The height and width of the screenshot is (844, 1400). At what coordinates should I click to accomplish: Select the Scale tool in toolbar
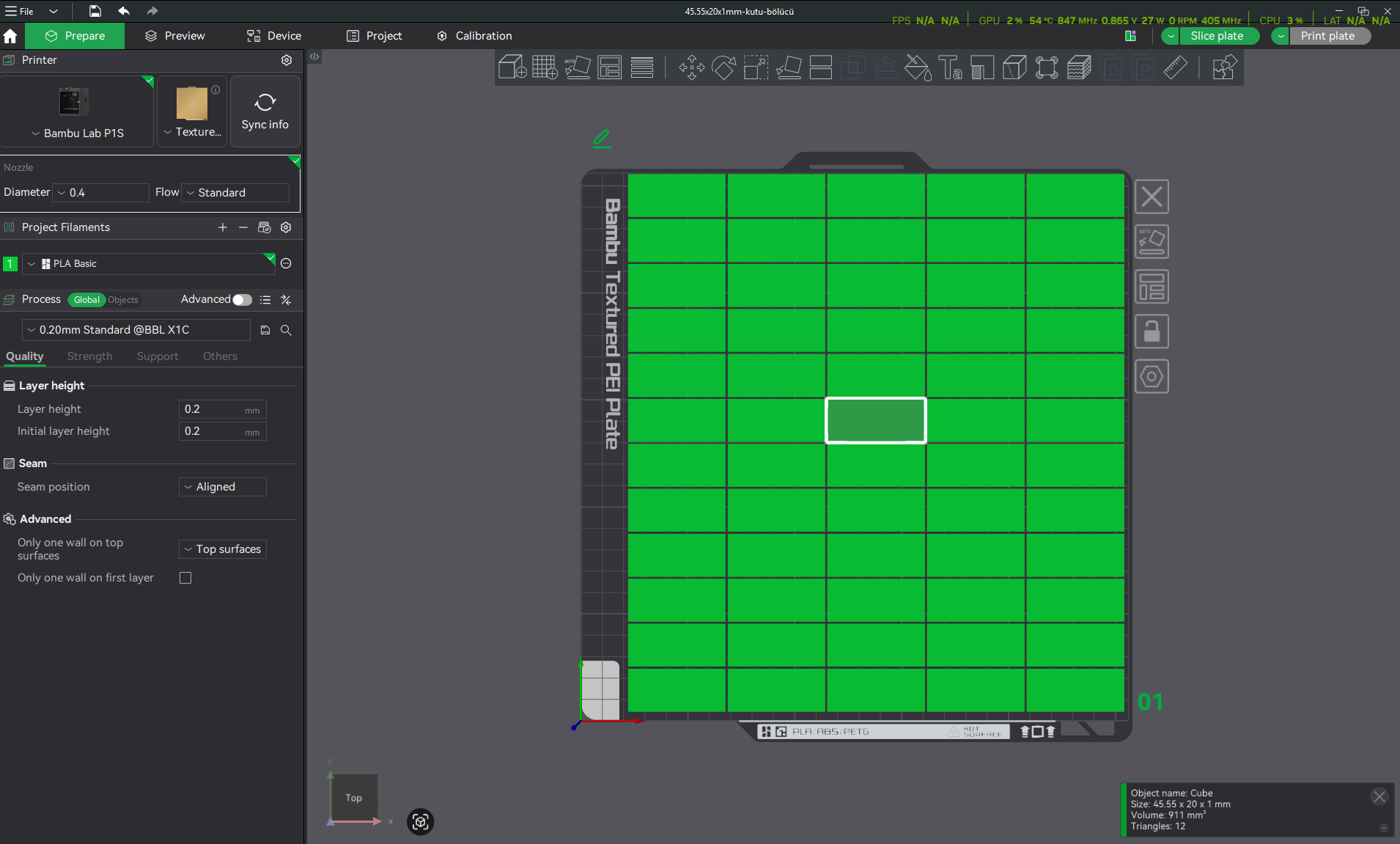point(756,67)
